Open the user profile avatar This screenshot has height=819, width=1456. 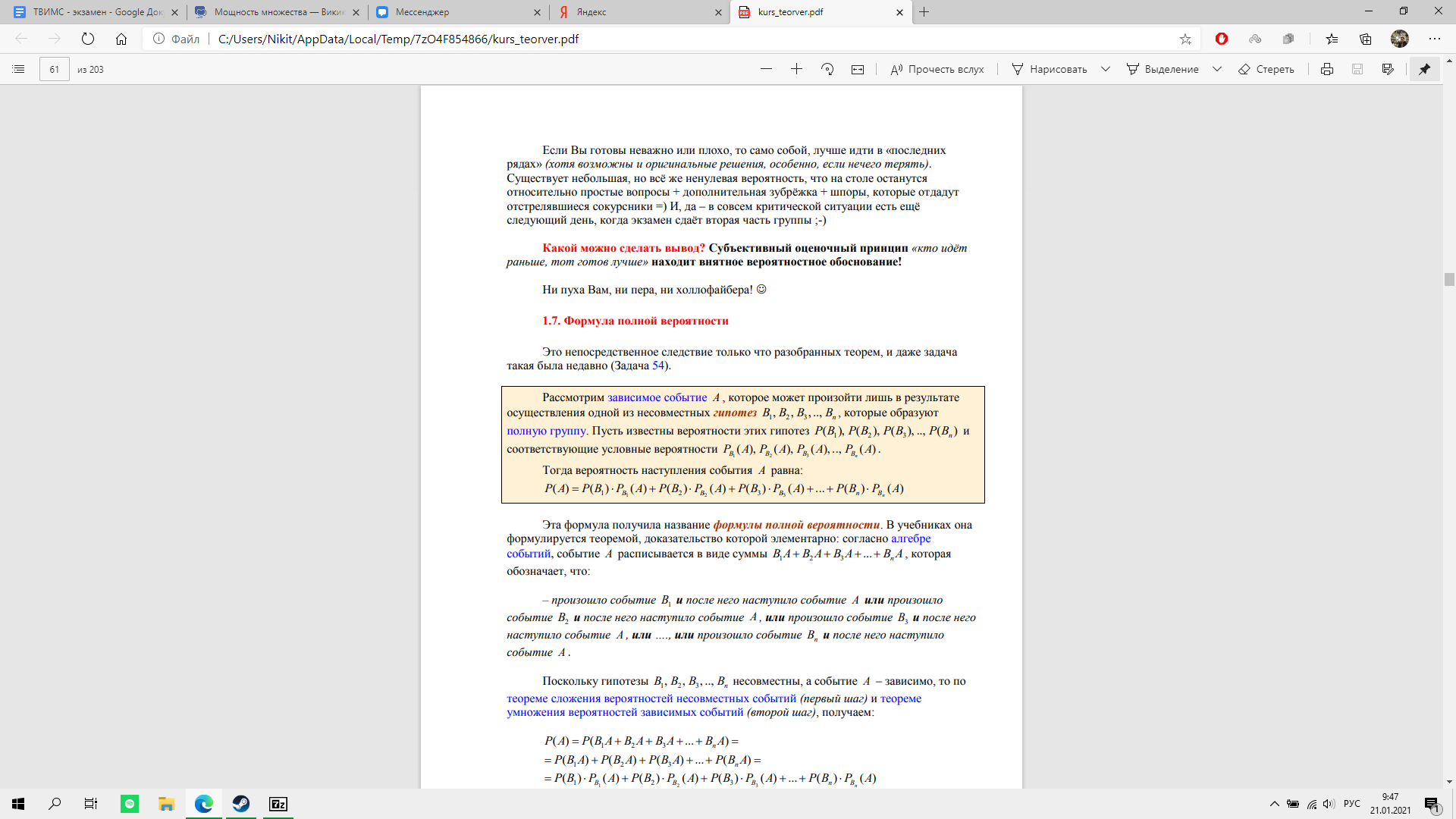(x=1400, y=39)
